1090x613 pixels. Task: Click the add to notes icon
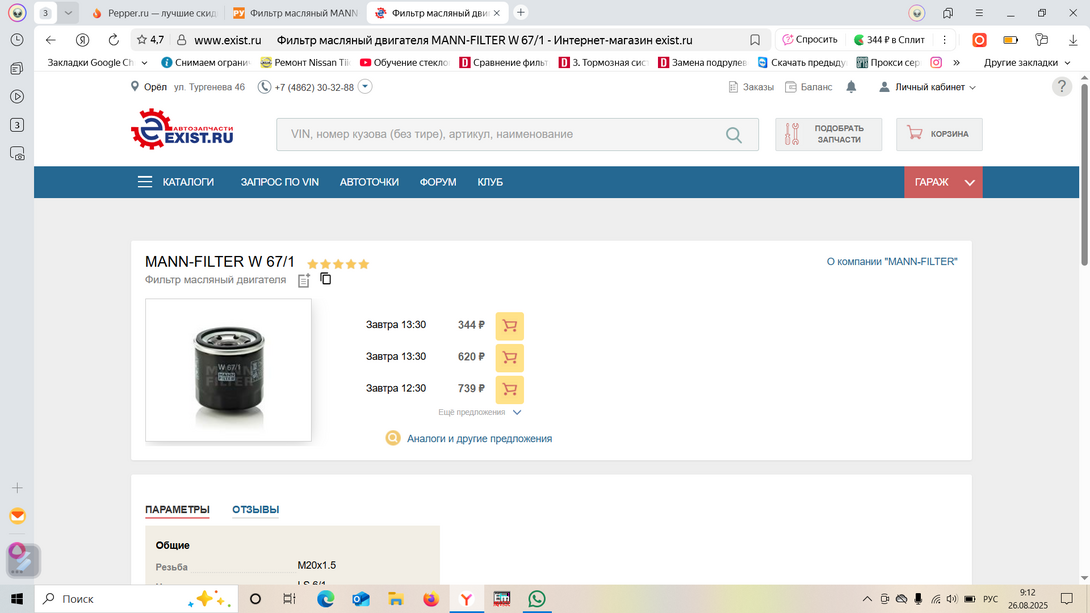pyautogui.click(x=304, y=281)
